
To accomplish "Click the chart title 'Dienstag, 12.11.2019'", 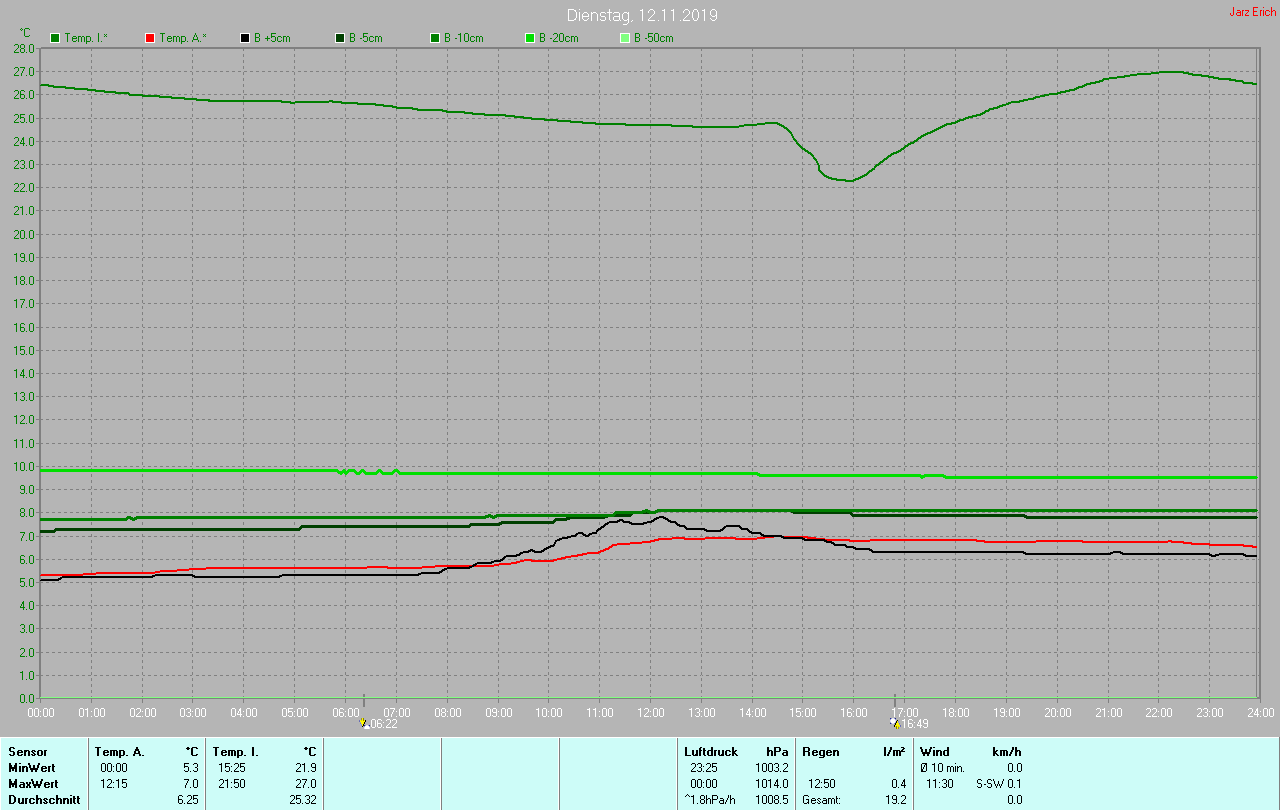I will tap(642, 15).
